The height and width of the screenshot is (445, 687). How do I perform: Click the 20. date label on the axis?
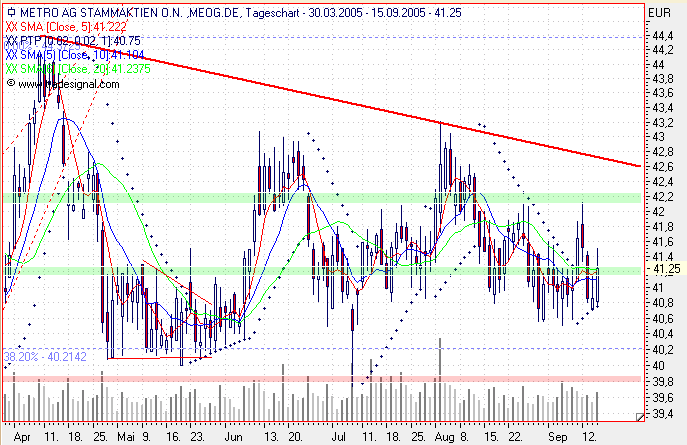click(x=295, y=437)
